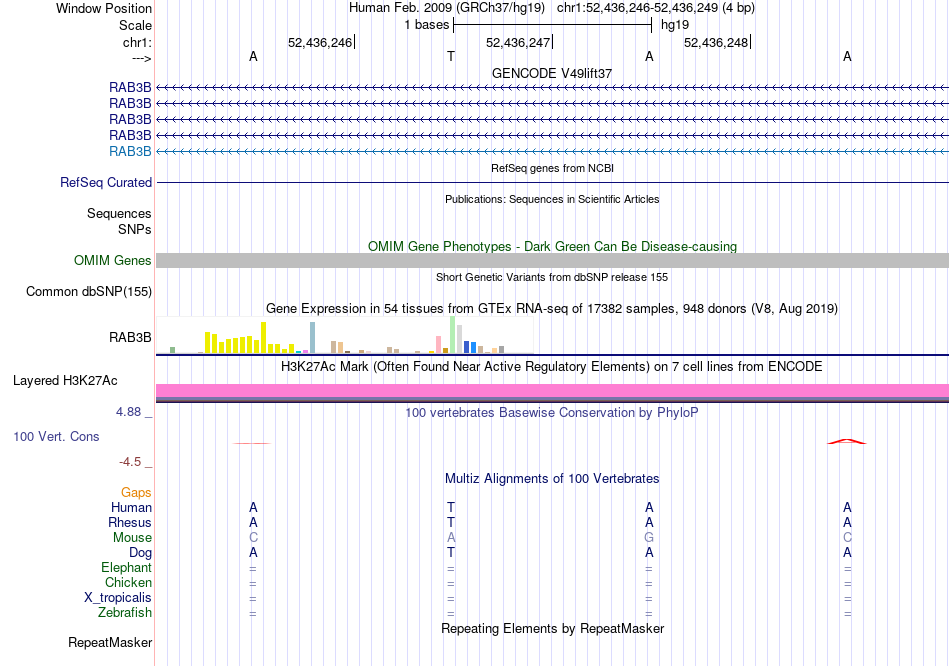Open "OMIM Gene Phenotypes" green track title

tap(552, 247)
